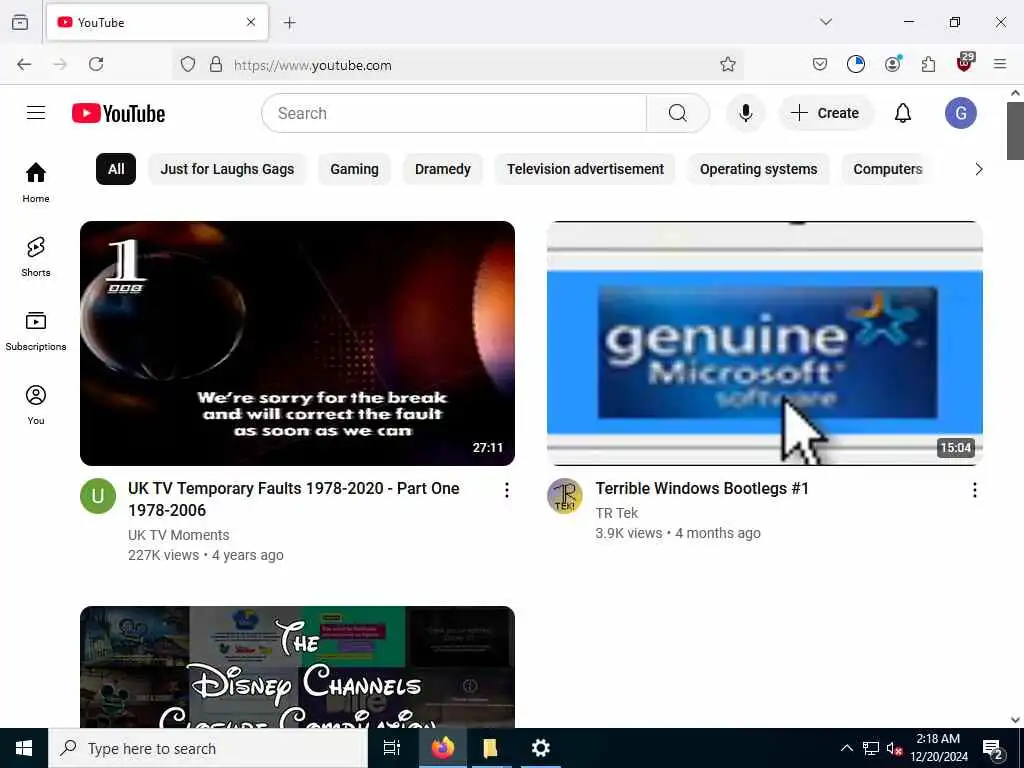Screen dimensions: 1024x768
Task: Open Settings gear on taskbar
Action: click(x=541, y=748)
